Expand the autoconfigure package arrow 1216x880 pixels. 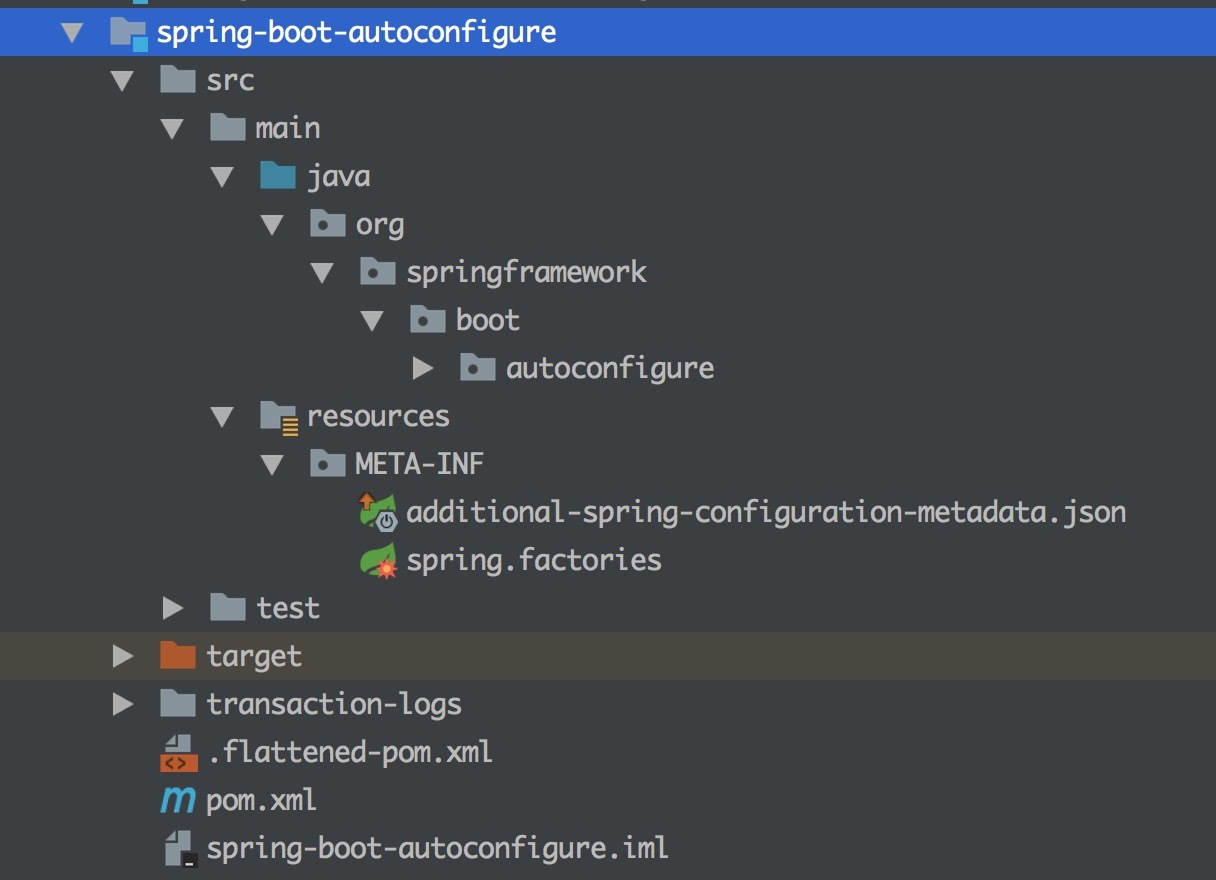coord(423,369)
